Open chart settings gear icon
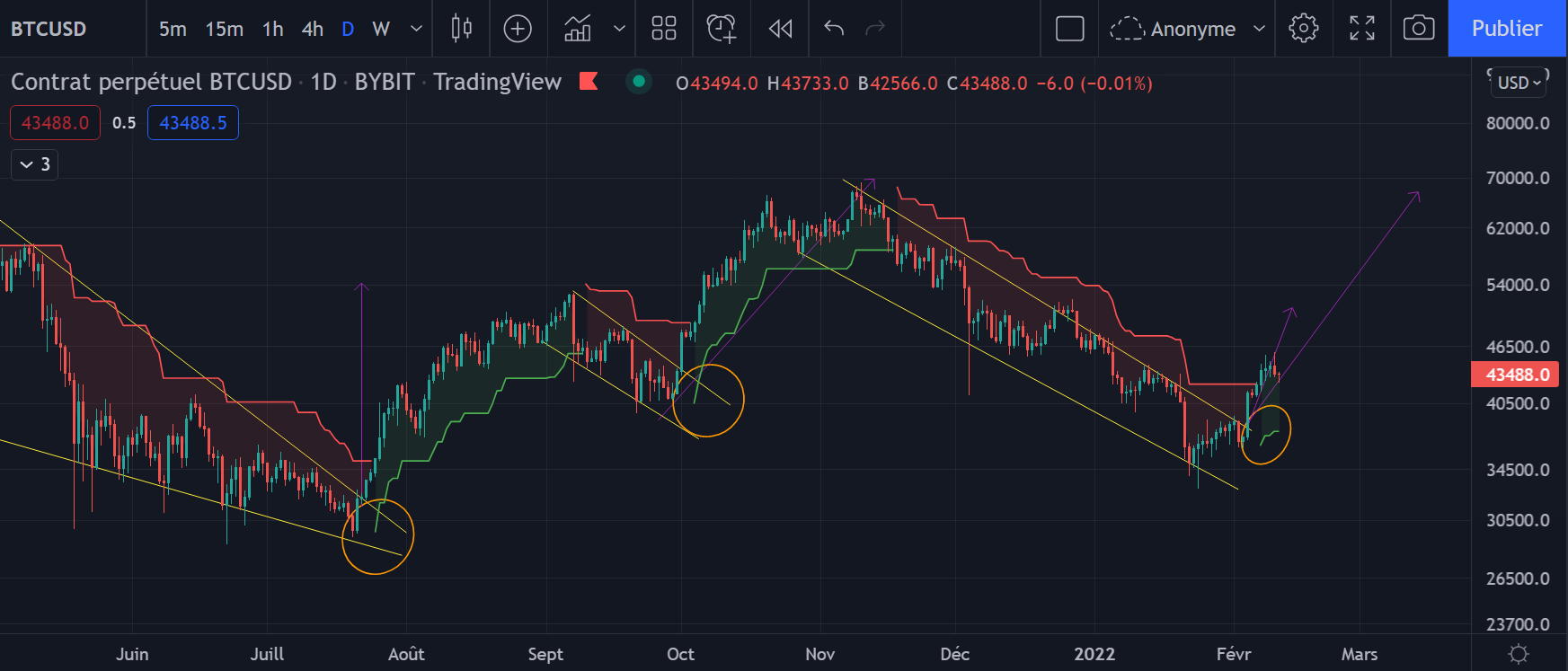Image resolution: width=1568 pixels, height=671 pixels. click(1304, 29)
